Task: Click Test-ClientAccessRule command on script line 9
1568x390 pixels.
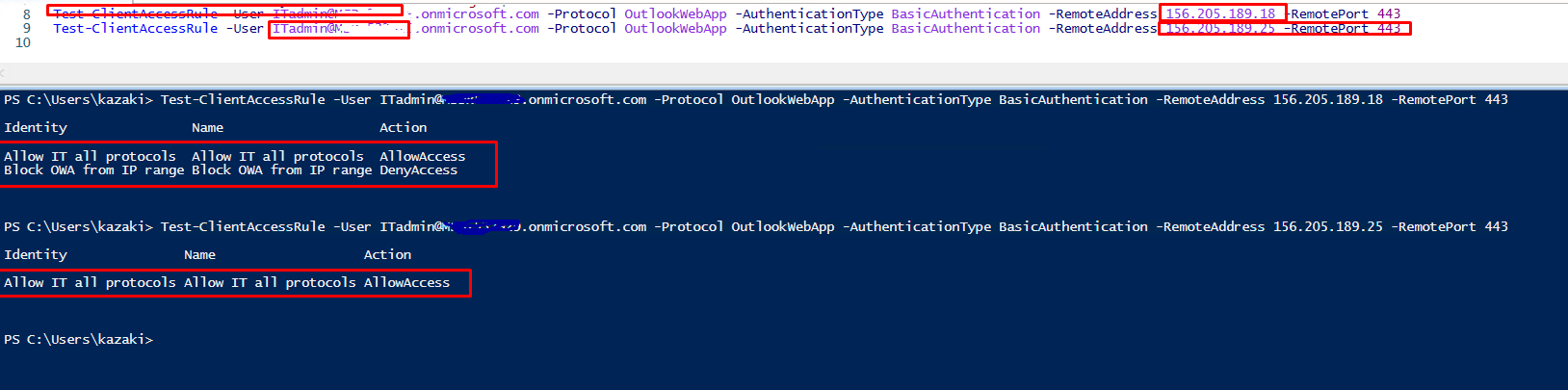Action: pyautogui.click(x=135, y=28)
